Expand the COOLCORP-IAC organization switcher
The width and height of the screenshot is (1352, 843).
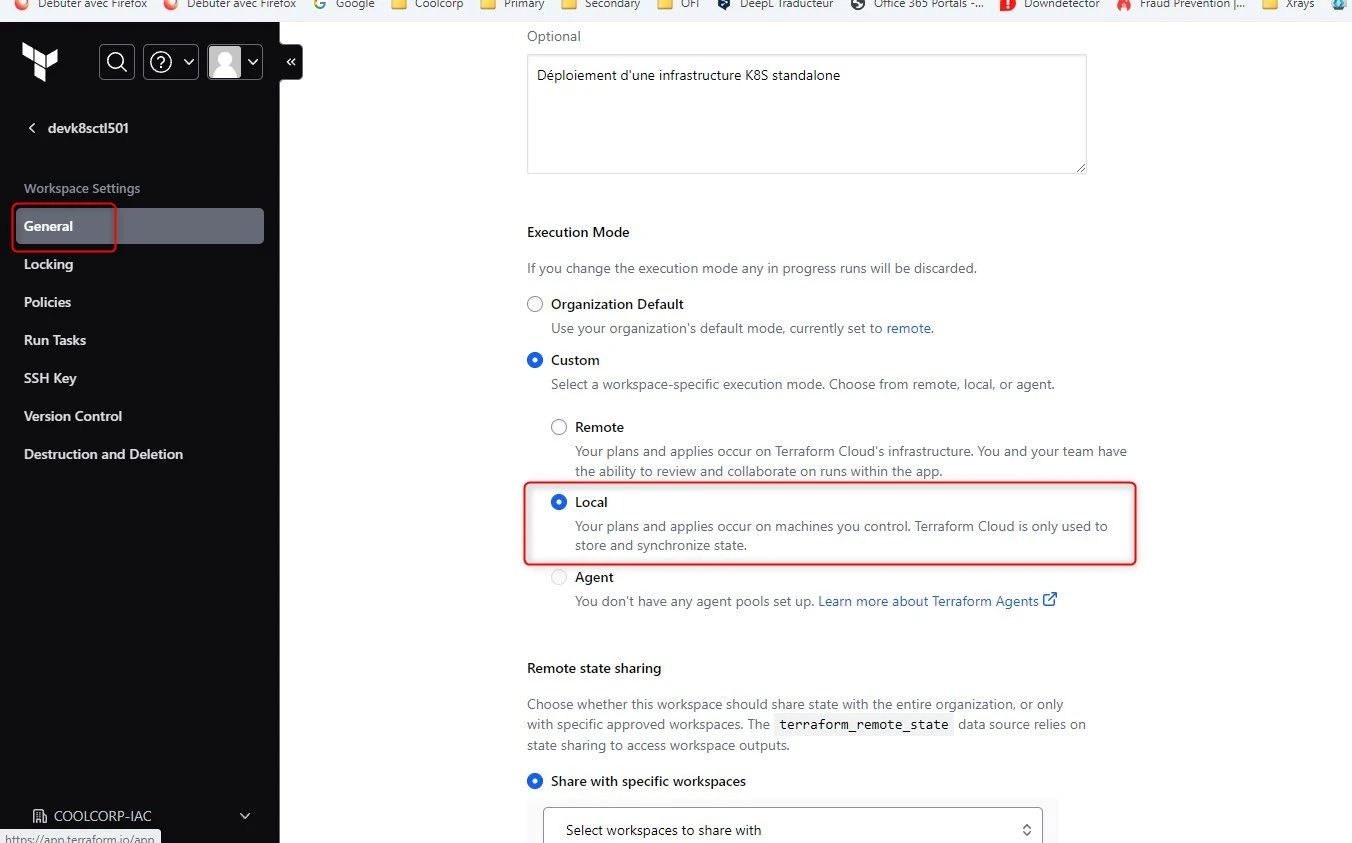point(140,816)
